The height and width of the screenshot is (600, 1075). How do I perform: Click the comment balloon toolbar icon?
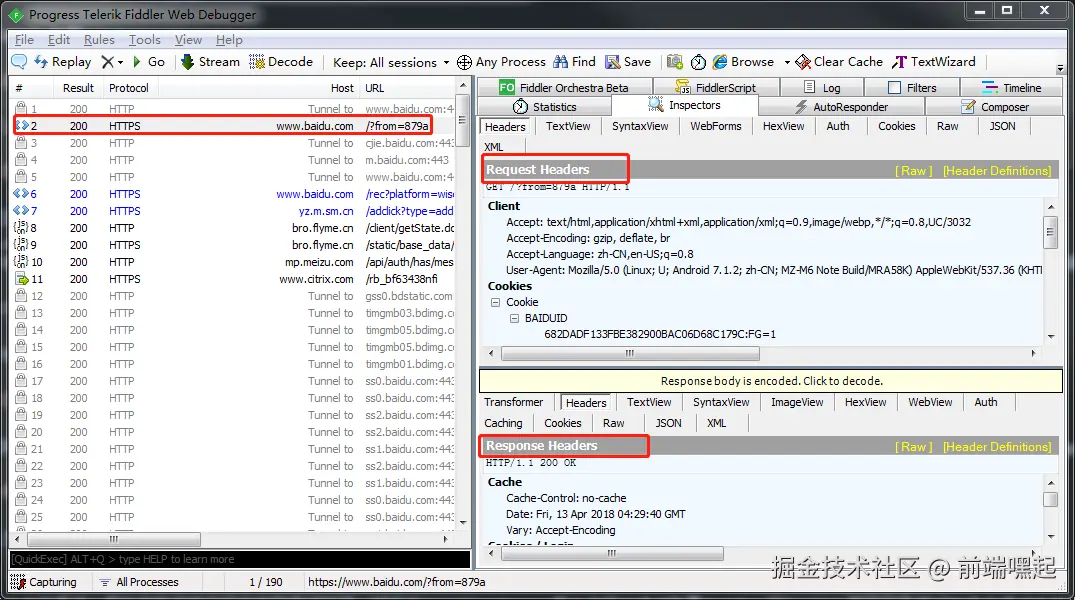pos(19,62)
